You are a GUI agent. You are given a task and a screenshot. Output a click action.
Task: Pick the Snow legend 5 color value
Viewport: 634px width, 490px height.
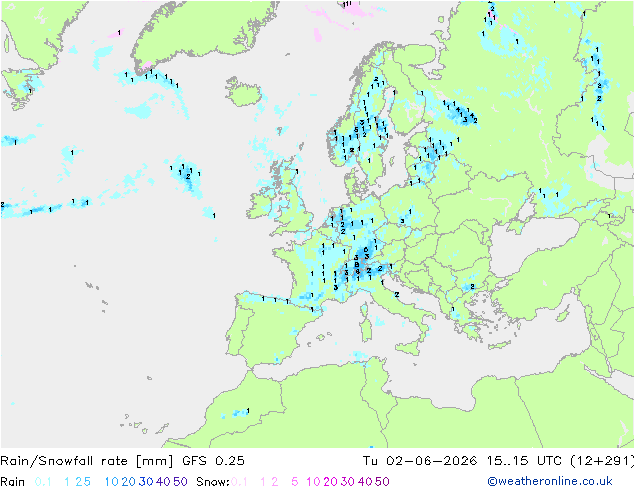295,482
